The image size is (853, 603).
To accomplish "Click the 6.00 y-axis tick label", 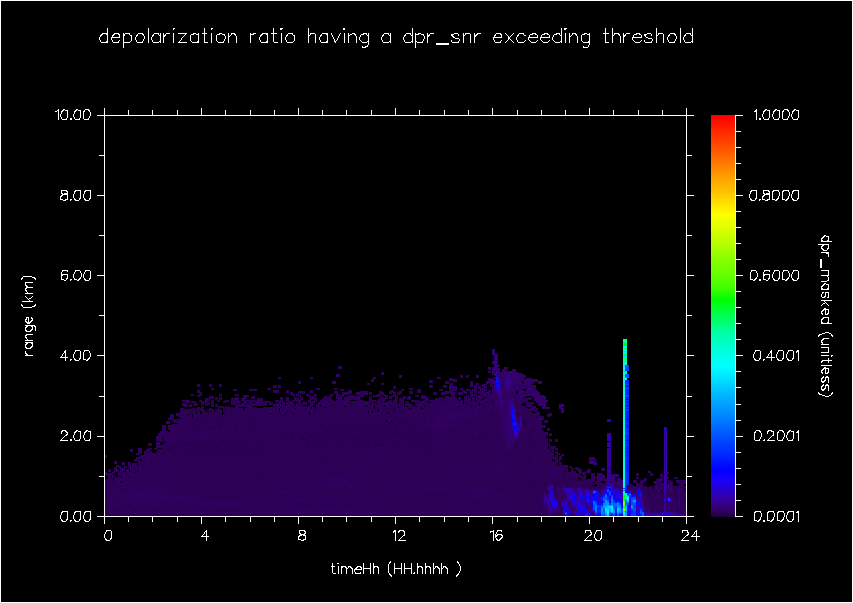I will pos(75,275).
